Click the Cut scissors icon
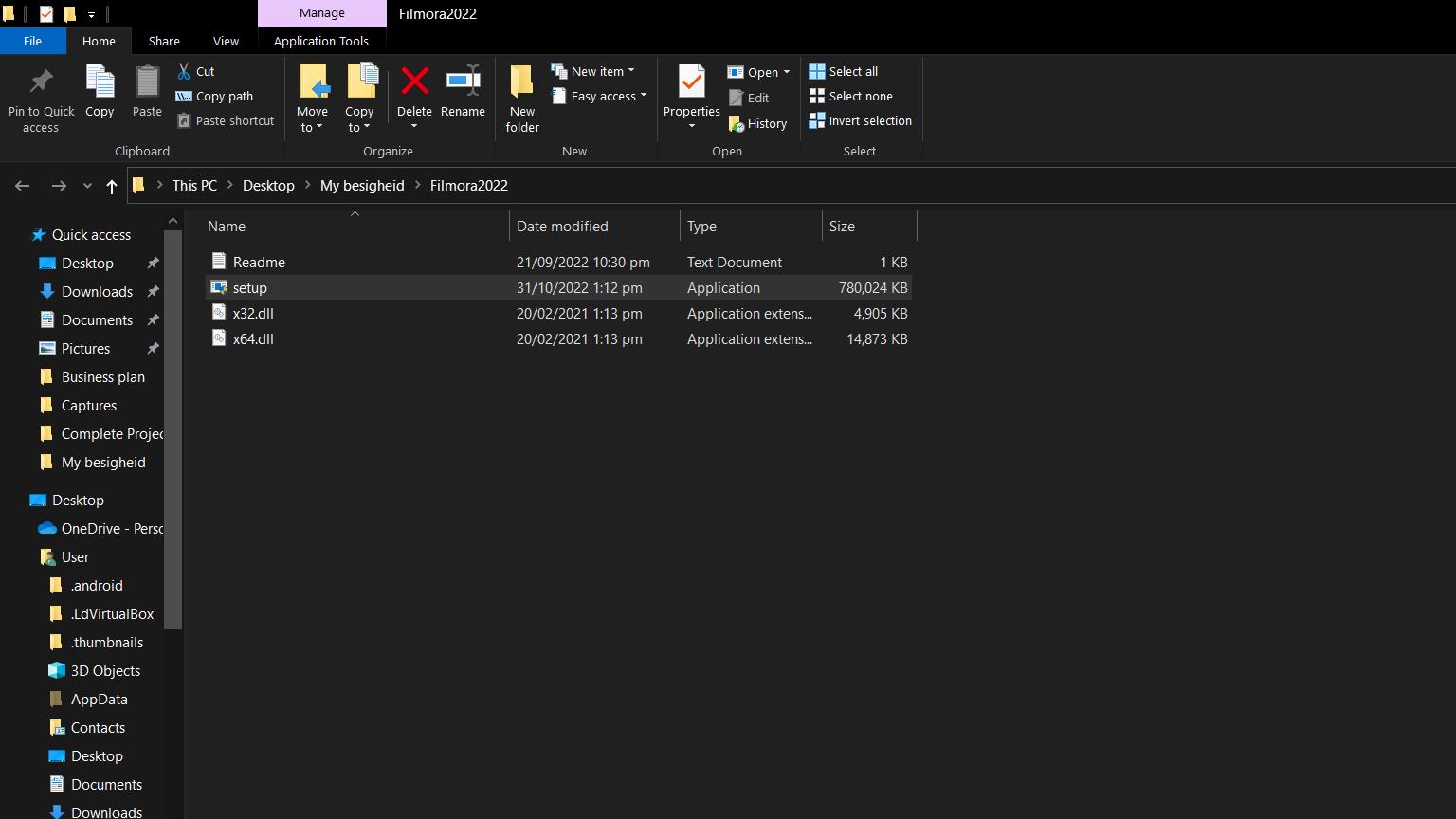The image size is (1456, 819). point(185,71)
